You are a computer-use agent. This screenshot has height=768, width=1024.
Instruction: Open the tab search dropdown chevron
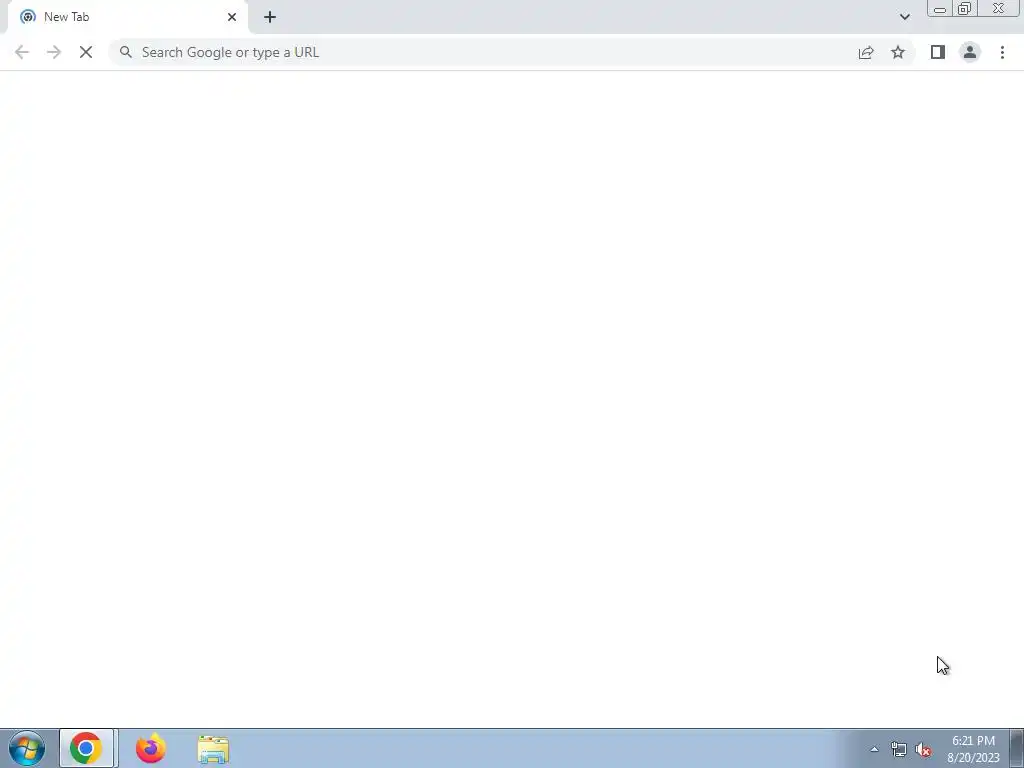pyautogui.click(x=904, y=17)
